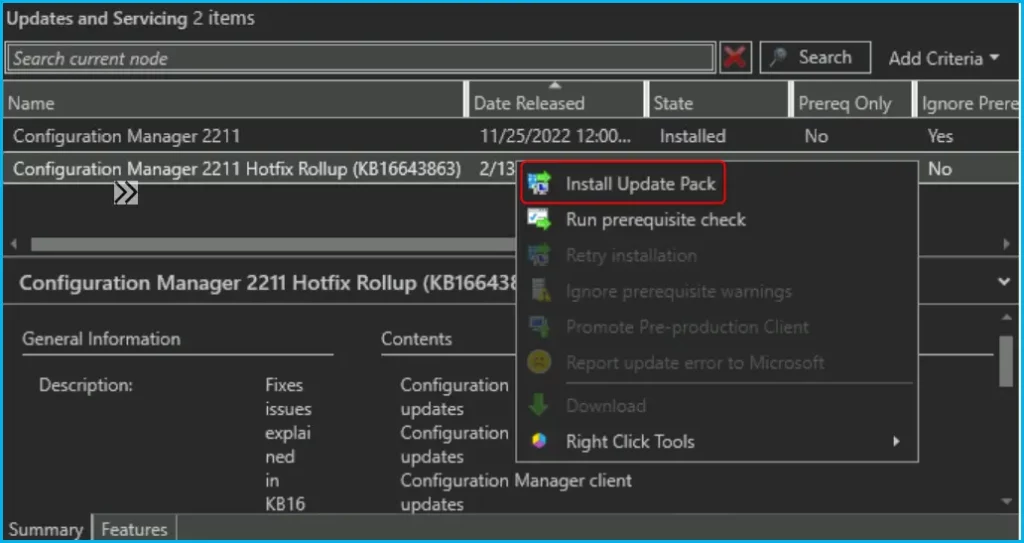Image resolution: width=1024 pixels, height=543 pixels.
Task: Open the Add Criteria dropdown
Action: pyautogui.click(x=944, y=58)
